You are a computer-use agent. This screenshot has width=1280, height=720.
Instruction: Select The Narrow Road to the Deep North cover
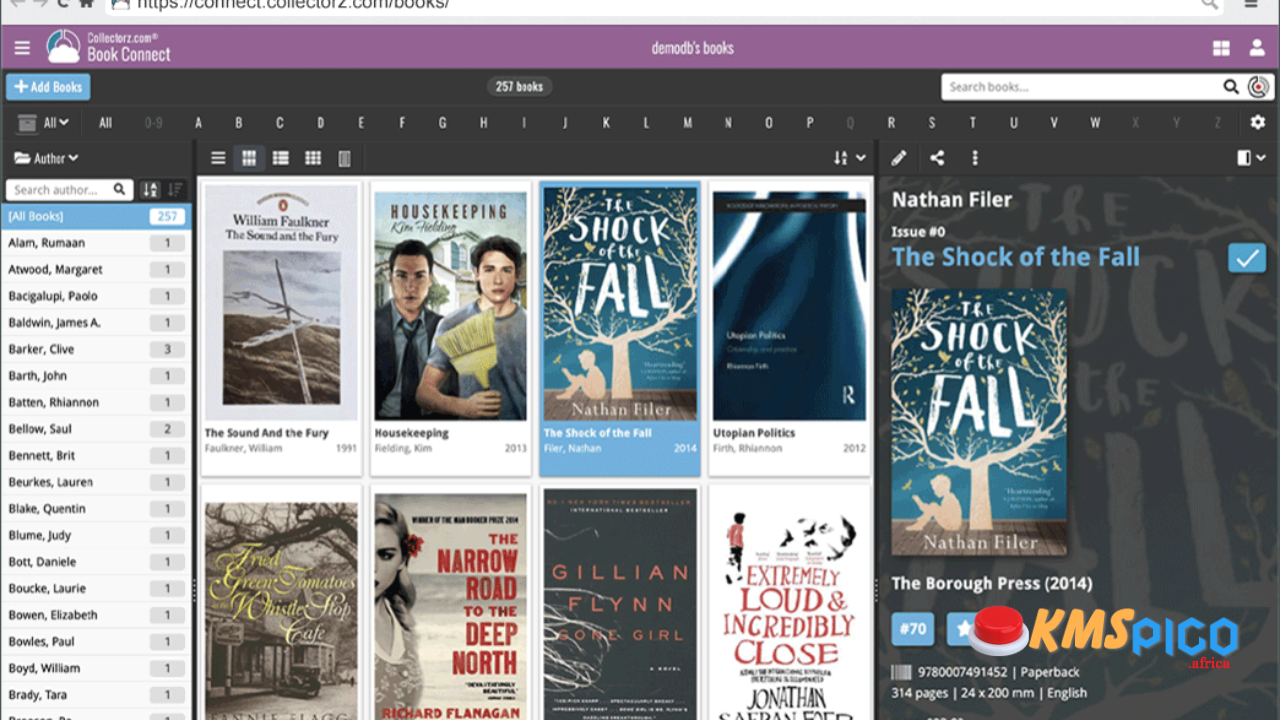[x=450, y=606]
